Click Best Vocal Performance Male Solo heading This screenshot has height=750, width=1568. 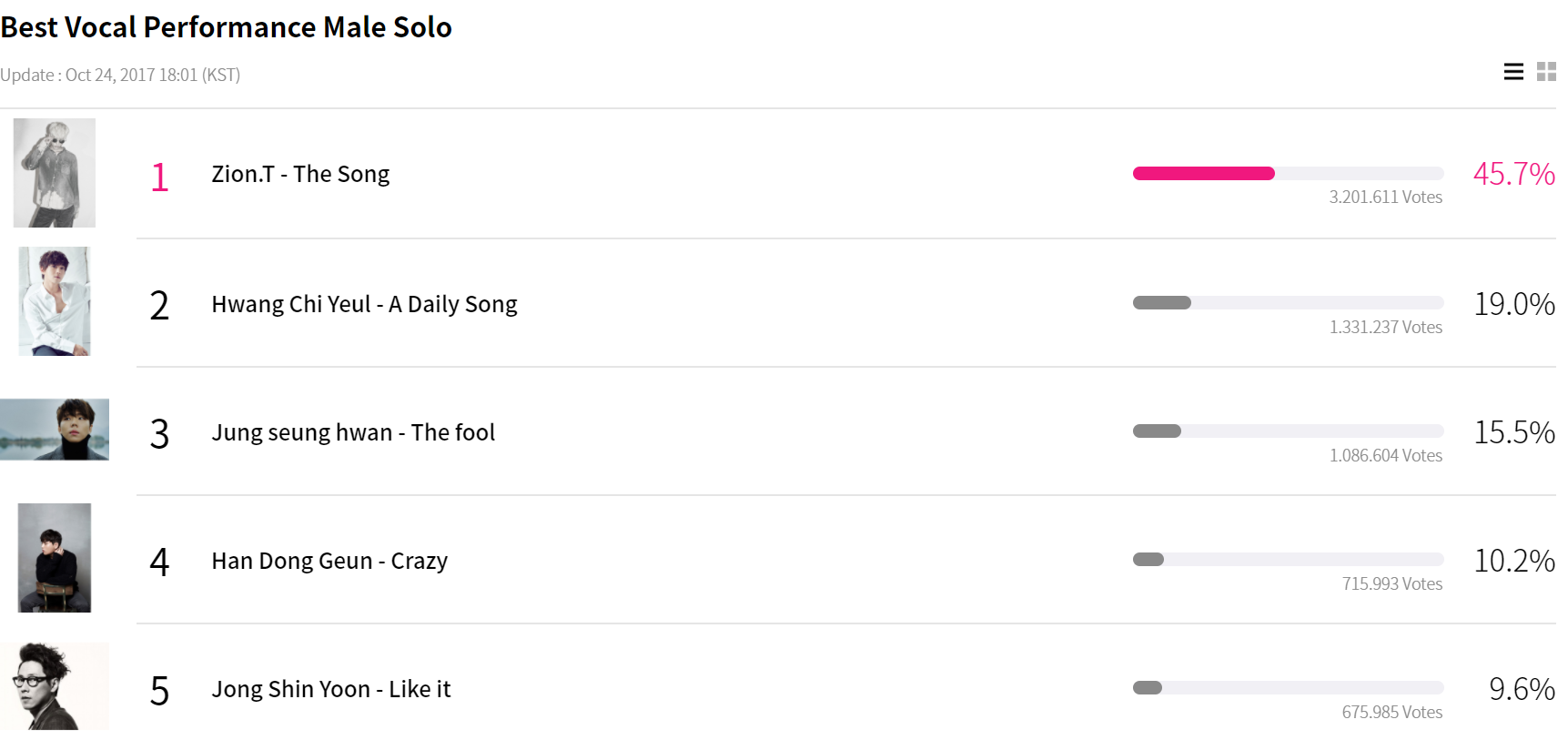point(227,27)
